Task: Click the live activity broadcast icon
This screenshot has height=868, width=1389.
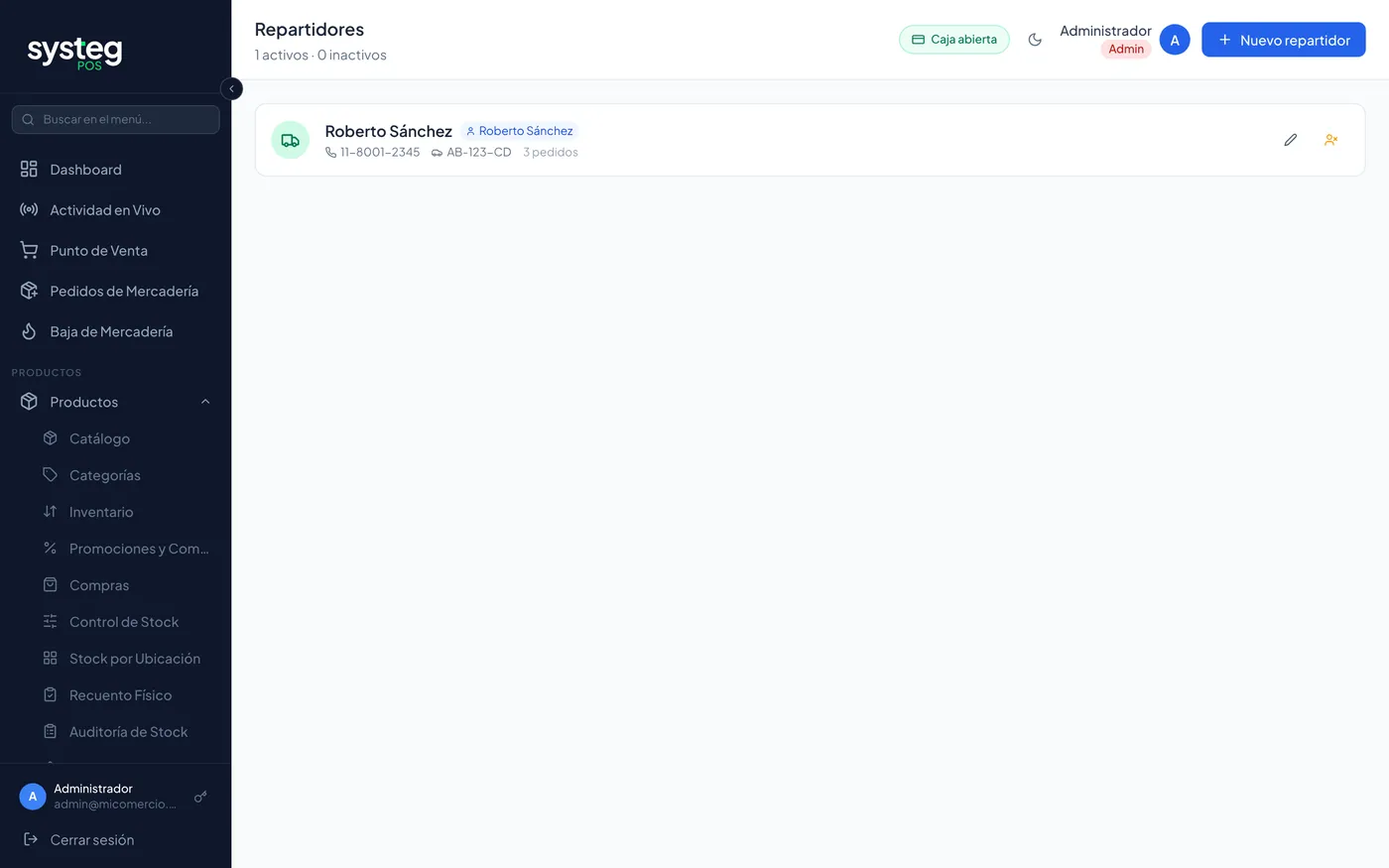Action: [29, 210]
